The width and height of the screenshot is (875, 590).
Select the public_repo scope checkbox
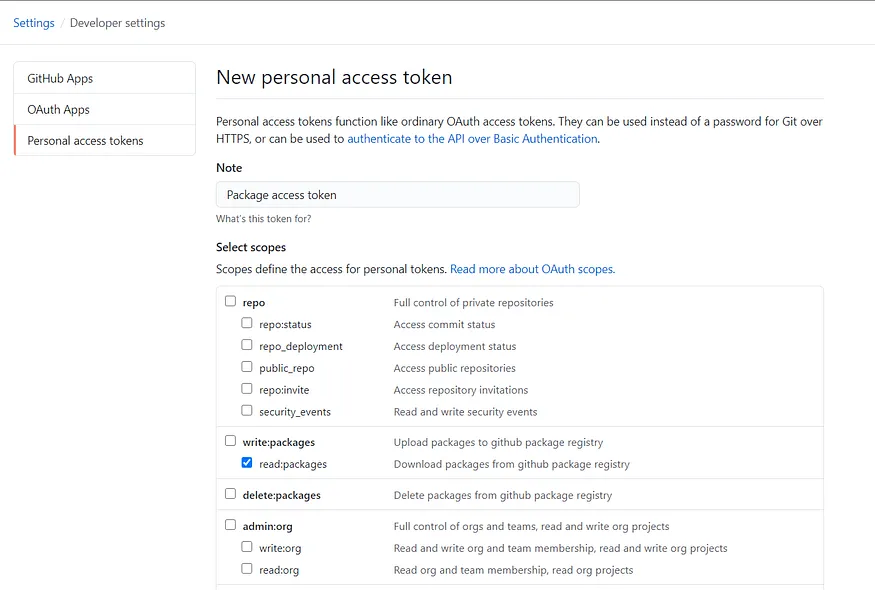click(x=247, y=368)
